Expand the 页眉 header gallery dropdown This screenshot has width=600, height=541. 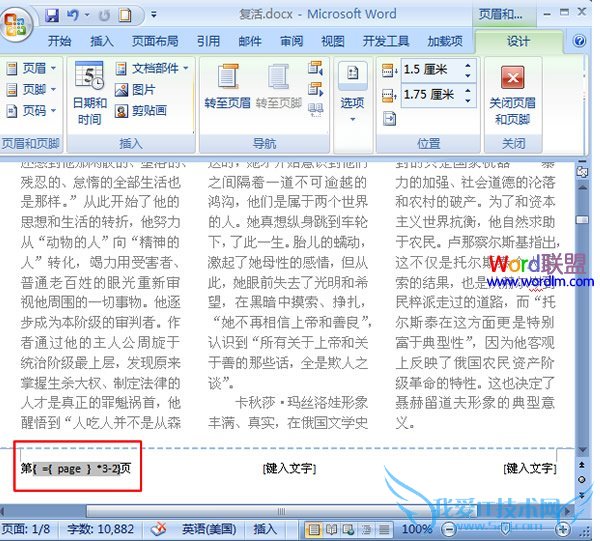[x=32, y=68]
